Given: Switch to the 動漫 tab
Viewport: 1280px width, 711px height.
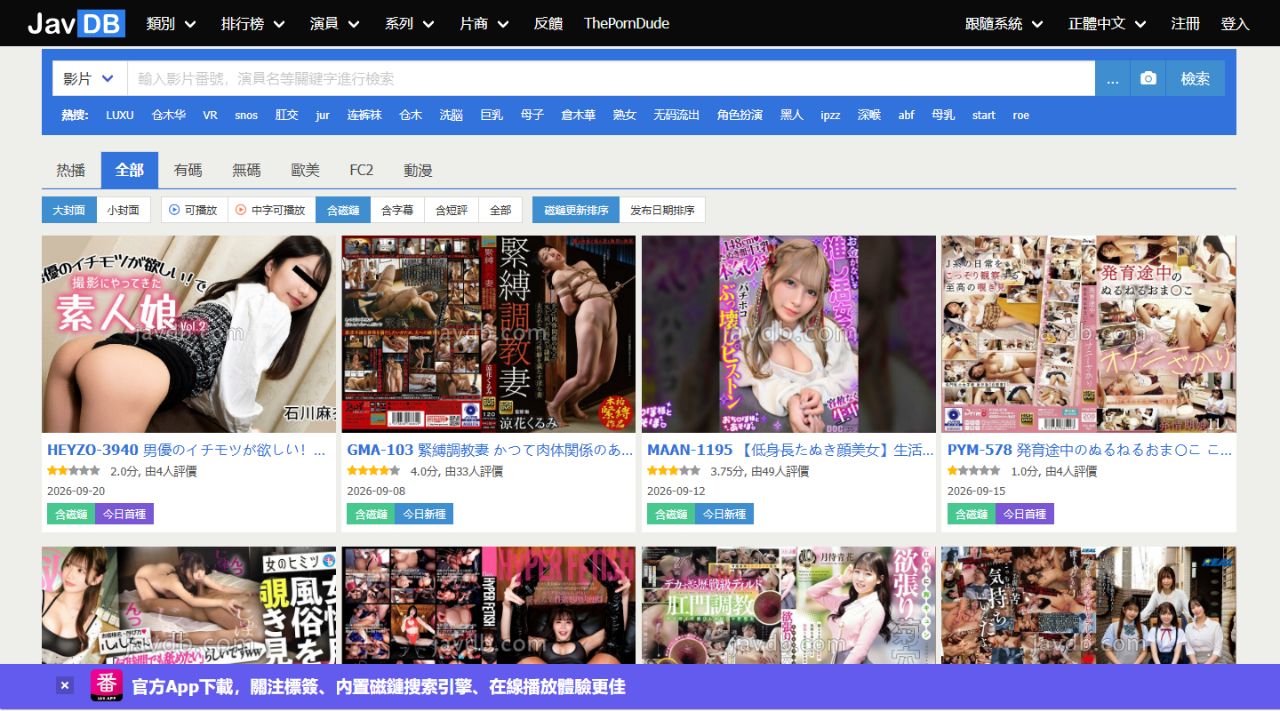Looking at the screenshot, I should click(418, 170).
